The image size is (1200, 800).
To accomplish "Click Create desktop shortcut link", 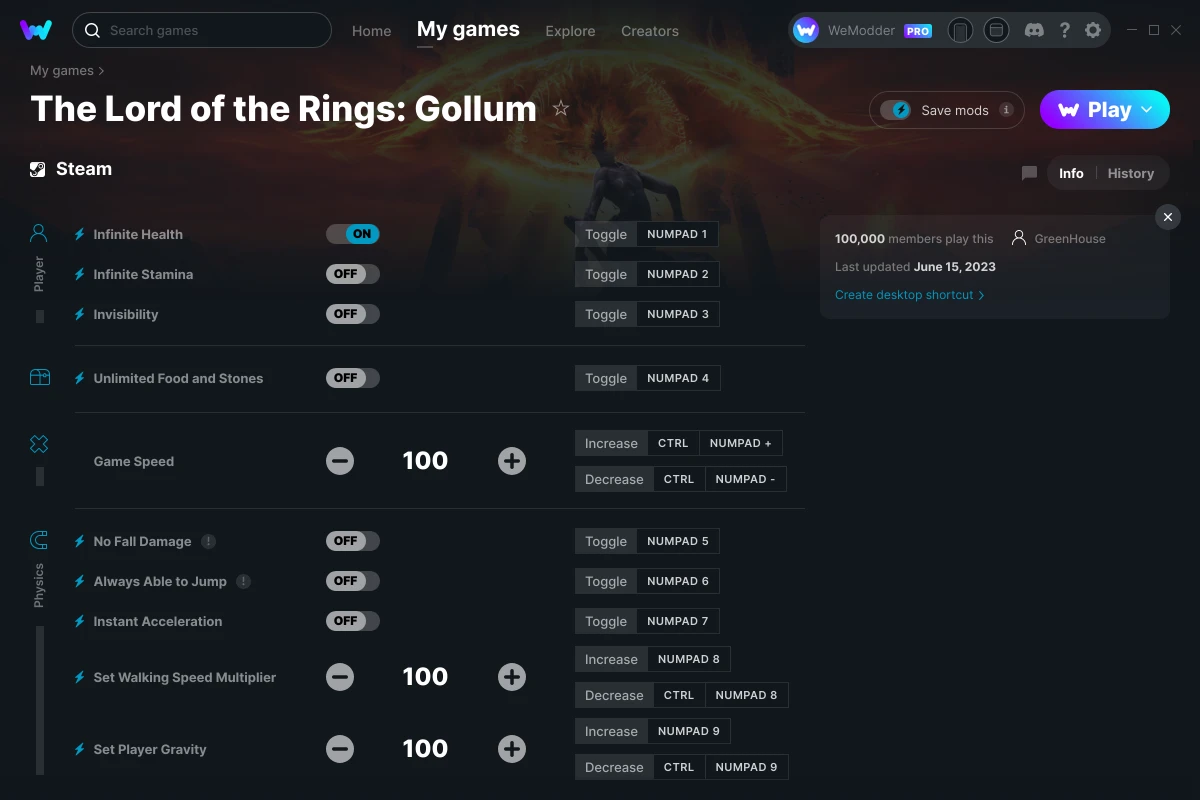I will [x=903, y=295].
